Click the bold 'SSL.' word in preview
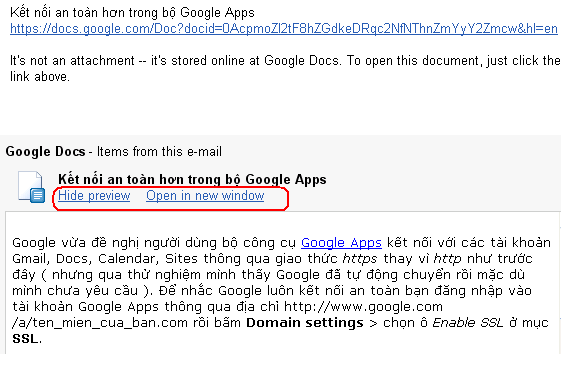Image resolution: width=561 pixels, height=384 pixels. click(27, 339)
